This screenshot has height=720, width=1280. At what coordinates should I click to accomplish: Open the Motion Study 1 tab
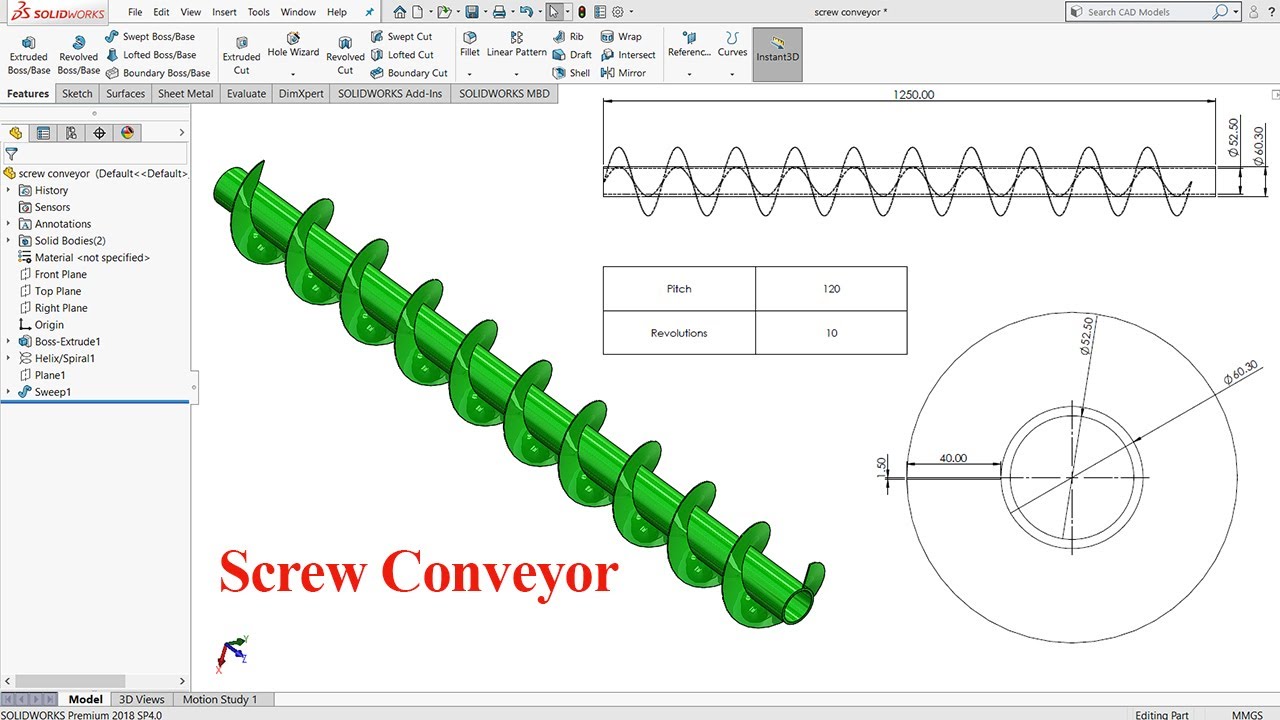point(220,699)
